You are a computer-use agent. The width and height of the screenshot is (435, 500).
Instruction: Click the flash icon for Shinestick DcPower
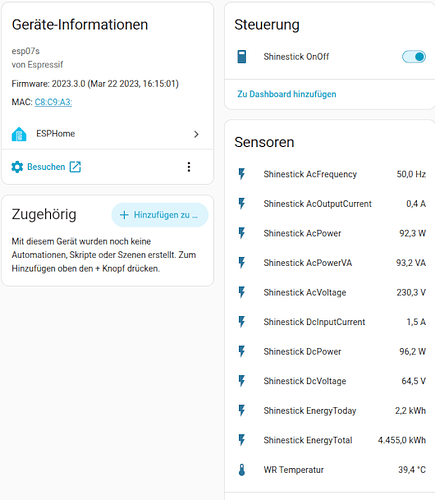(242, 351)
